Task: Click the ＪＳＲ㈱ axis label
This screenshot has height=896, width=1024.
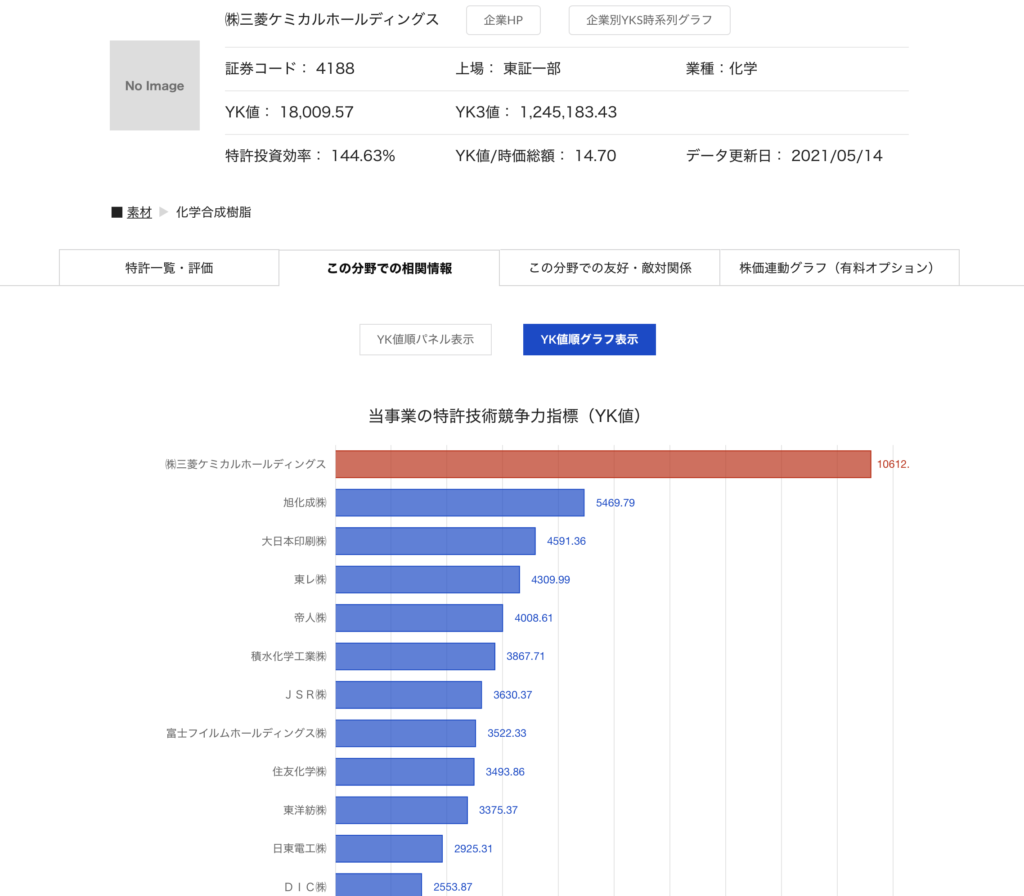Action: (x=306, y=695)
